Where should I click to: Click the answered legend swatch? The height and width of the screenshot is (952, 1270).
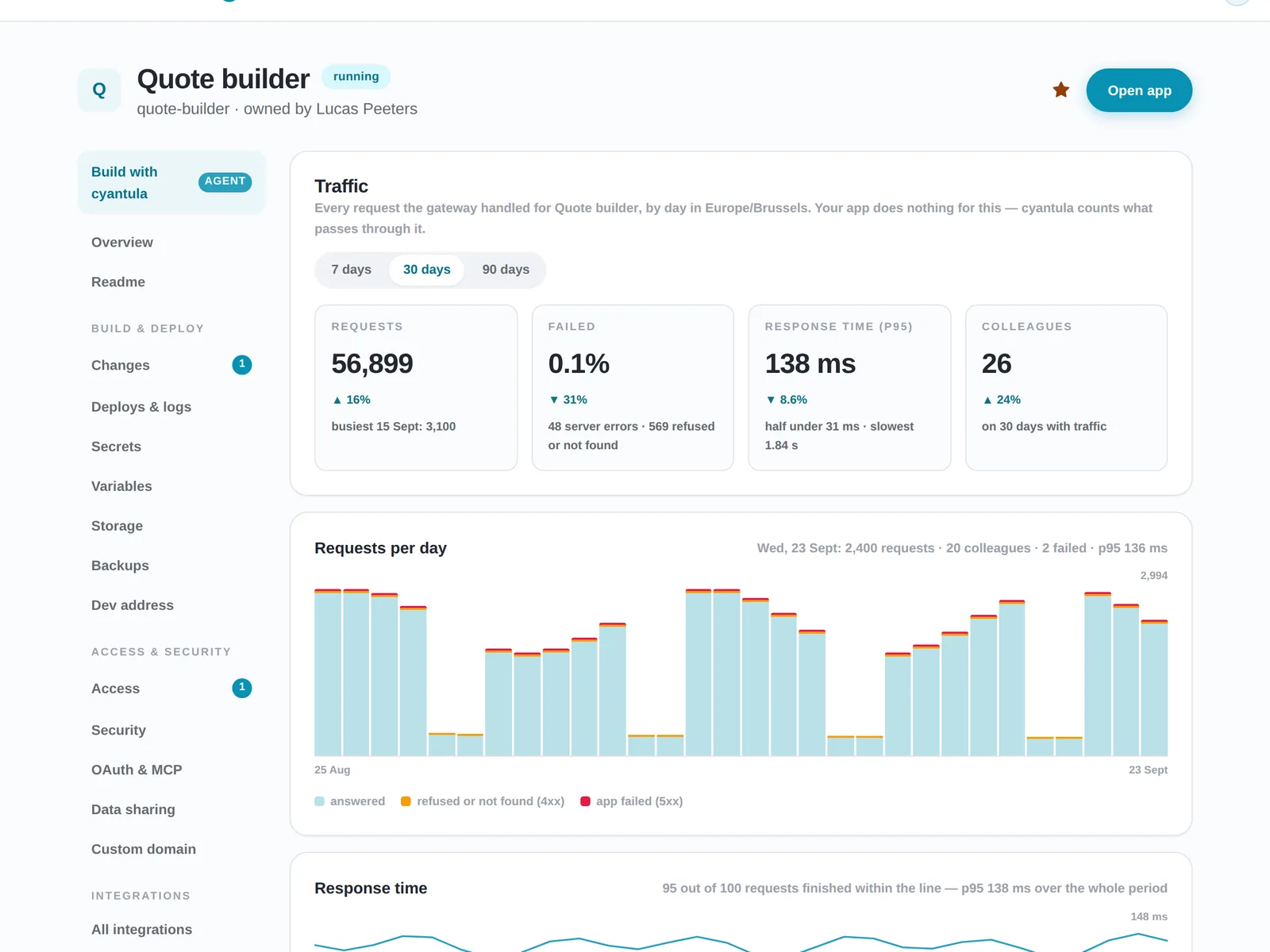pyautogui.click(x=319, y=801)
